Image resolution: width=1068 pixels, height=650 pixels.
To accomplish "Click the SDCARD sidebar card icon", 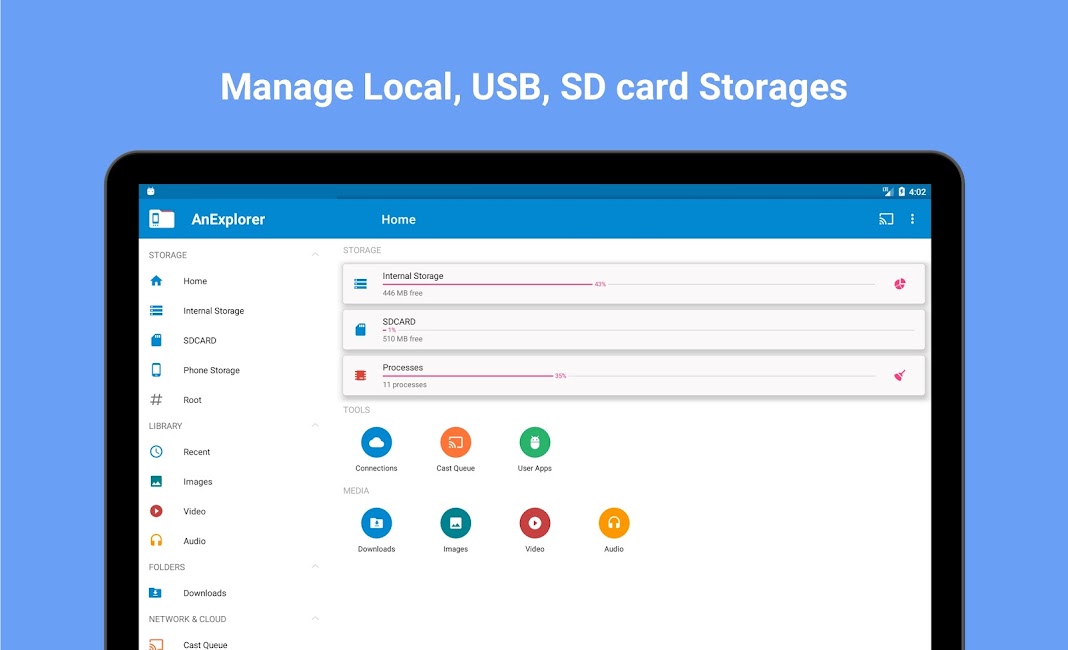I will pos(156,340).
